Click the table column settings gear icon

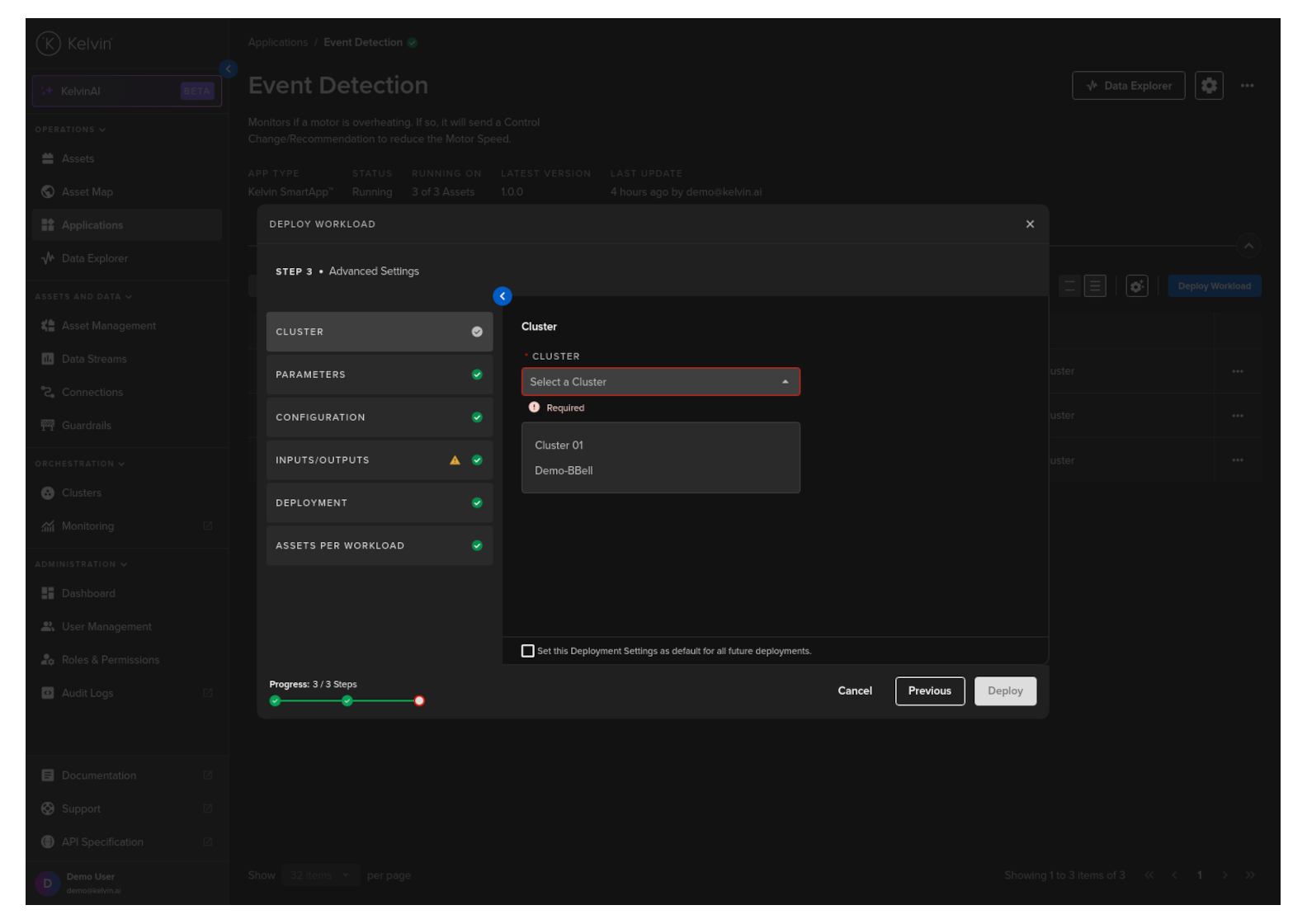[x=1136, y=286]
